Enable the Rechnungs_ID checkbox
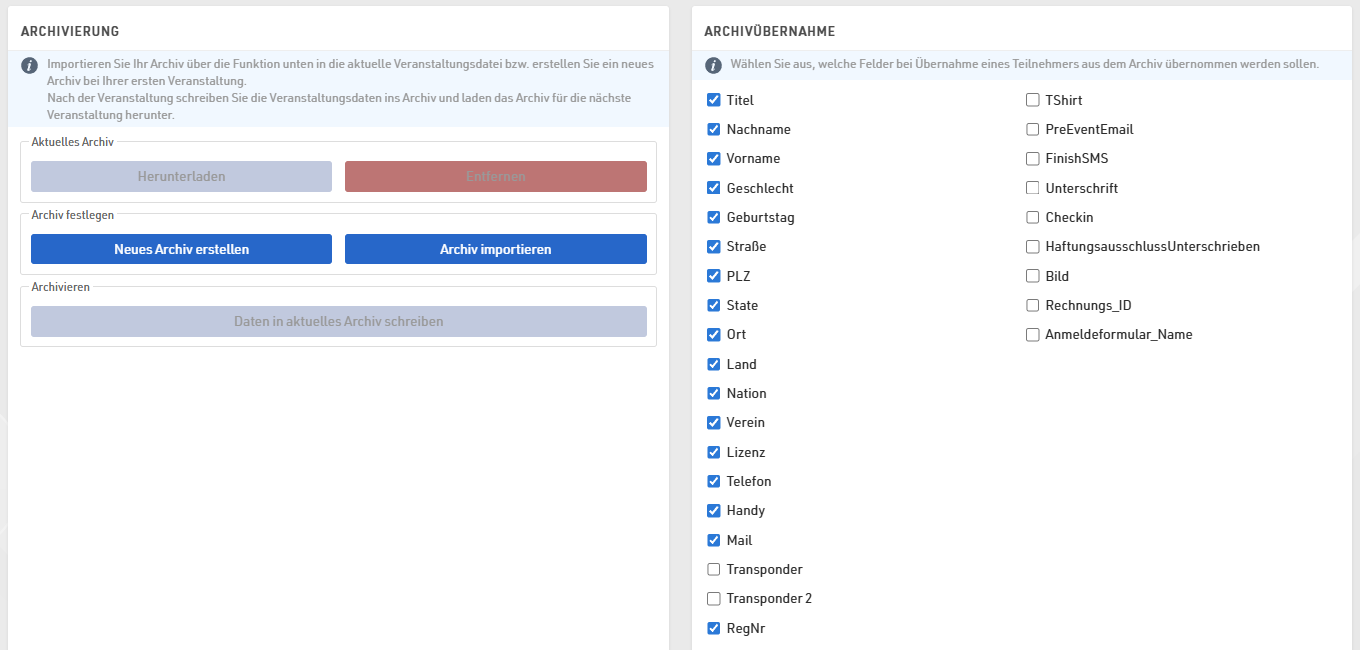 (1032, 305)
